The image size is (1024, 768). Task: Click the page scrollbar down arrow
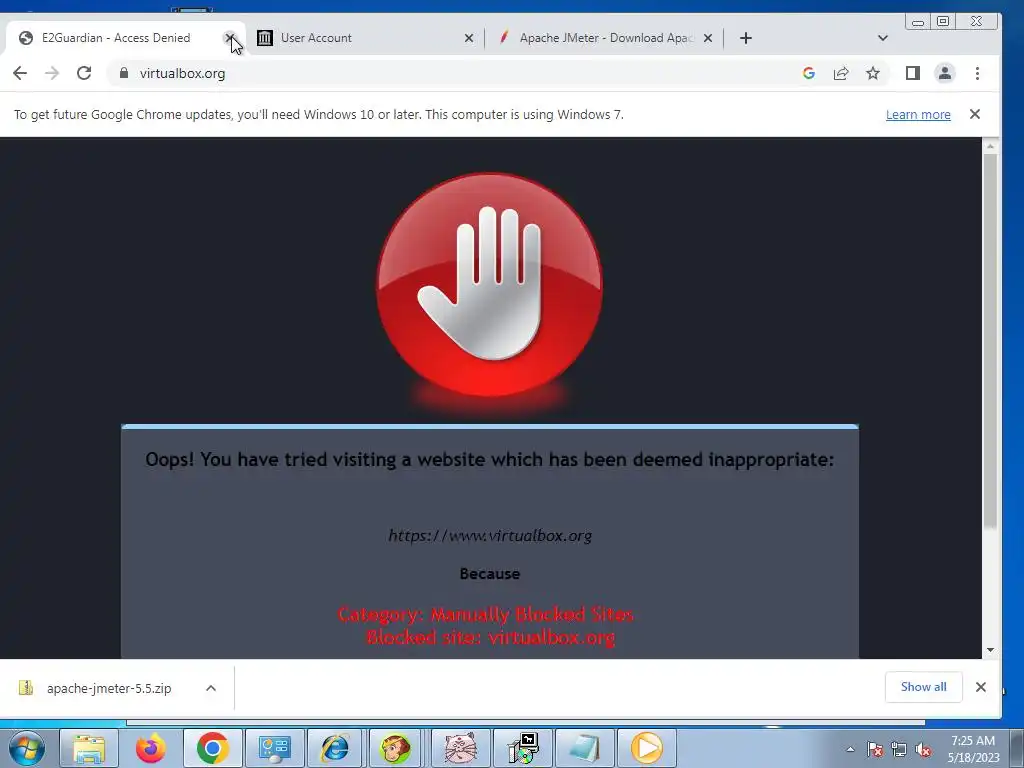coord(991,650)
